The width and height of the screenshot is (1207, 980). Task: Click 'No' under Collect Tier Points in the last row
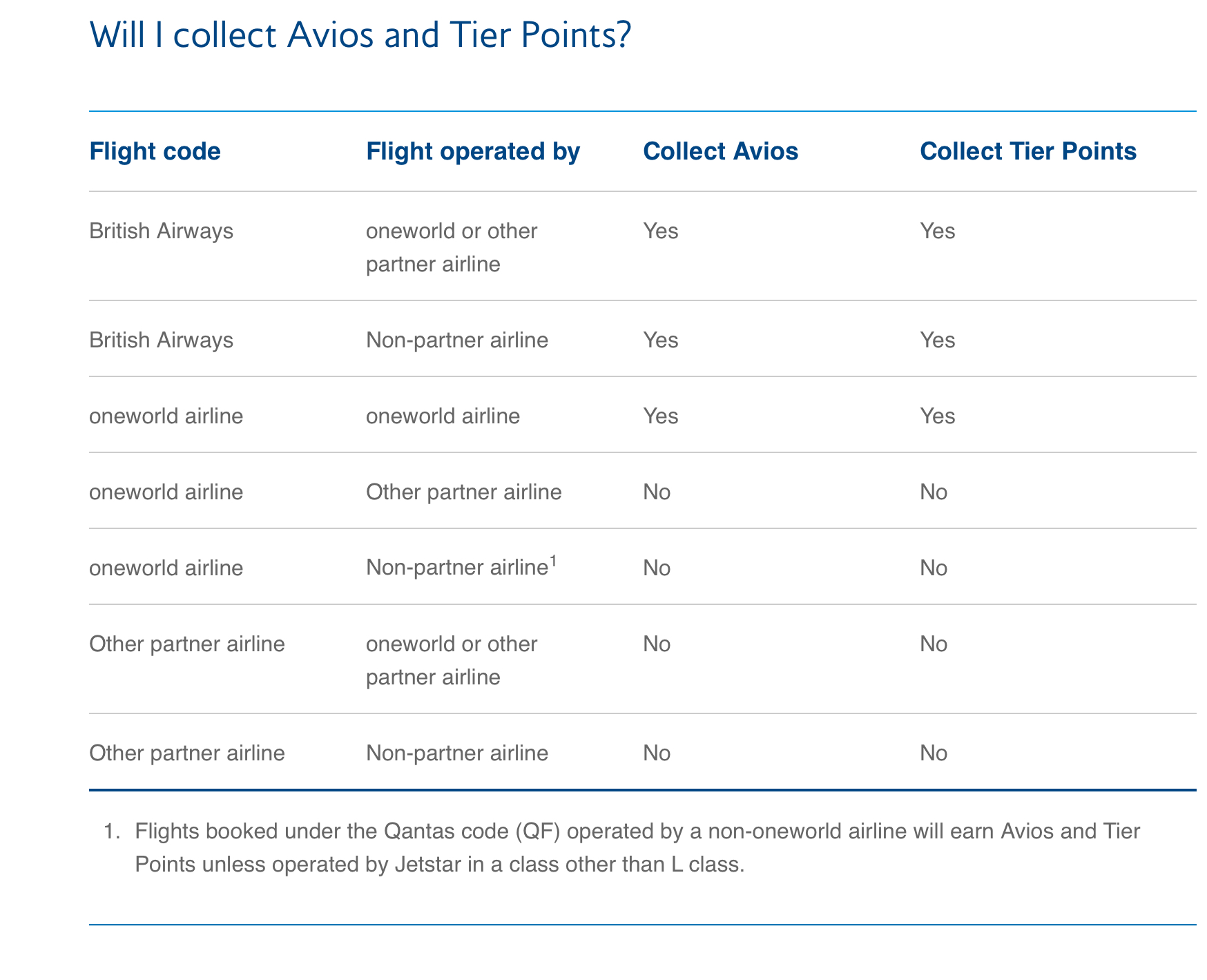click(934, 753)
